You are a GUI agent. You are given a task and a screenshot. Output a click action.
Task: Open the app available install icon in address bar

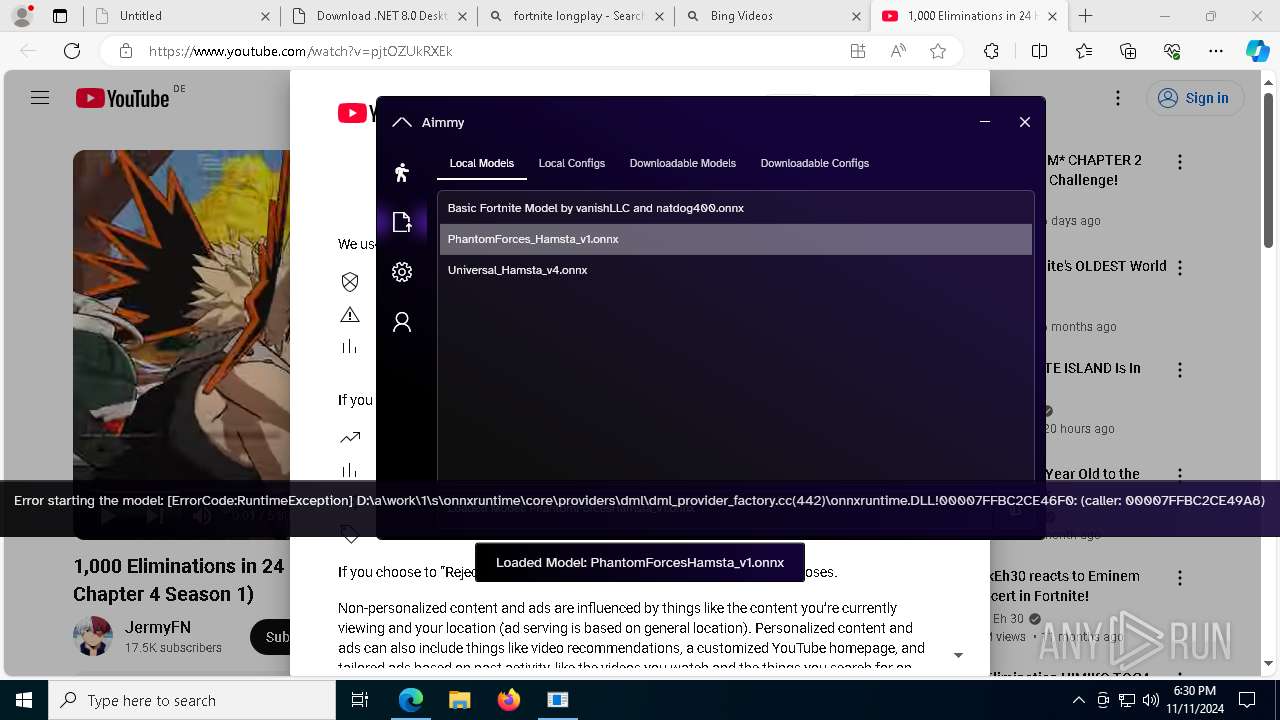pyautogui.click(x=857, y=51)
